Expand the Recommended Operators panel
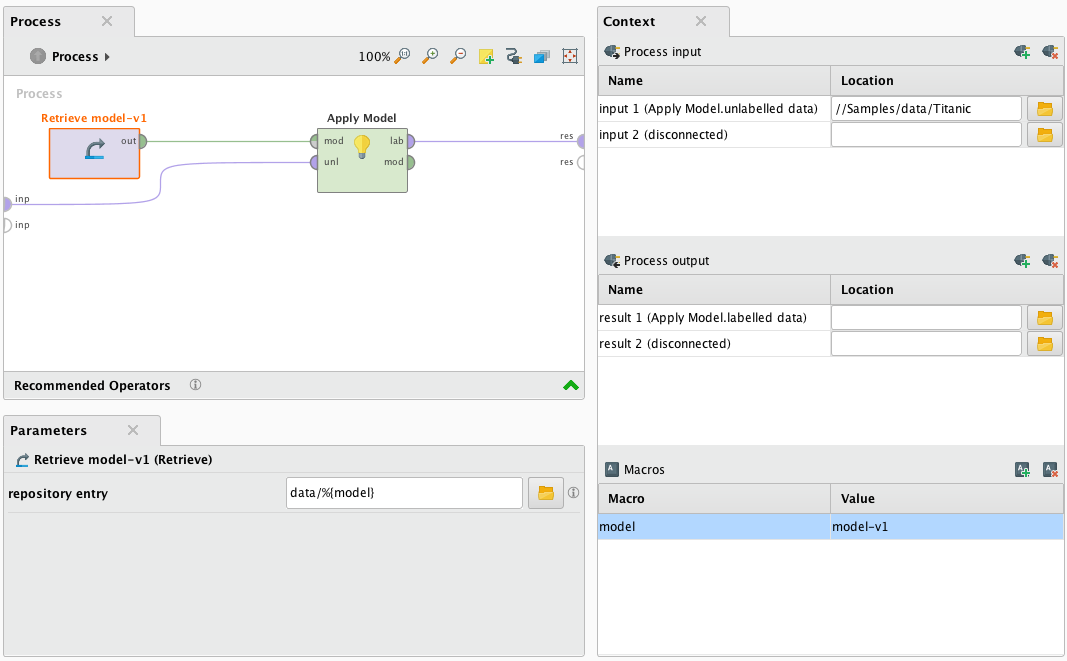Viewport: 1067px width, 661px height. pos(570,385)
